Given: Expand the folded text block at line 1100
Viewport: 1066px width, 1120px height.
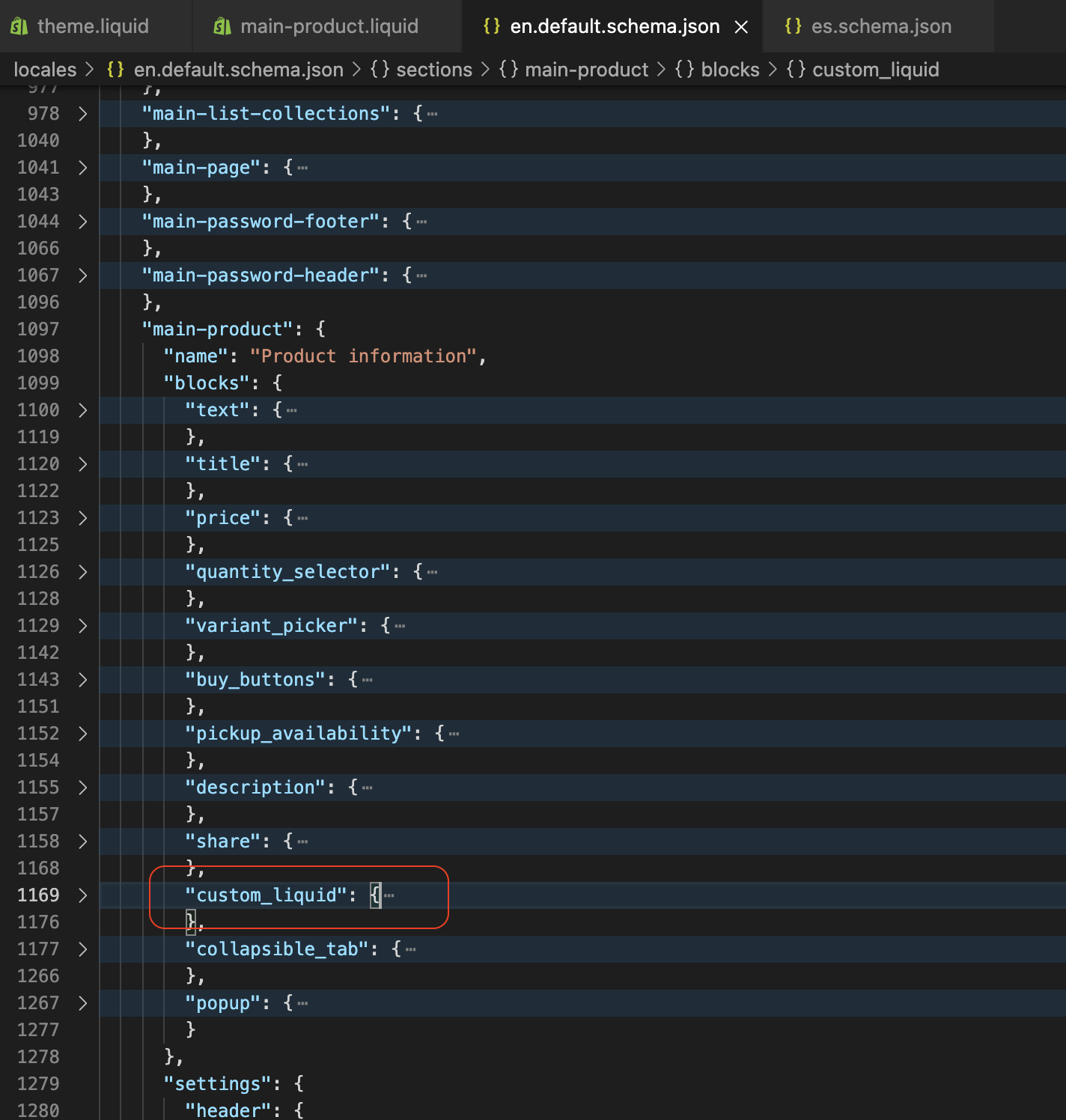Looking at the screenshot, I should coord(83,410).
